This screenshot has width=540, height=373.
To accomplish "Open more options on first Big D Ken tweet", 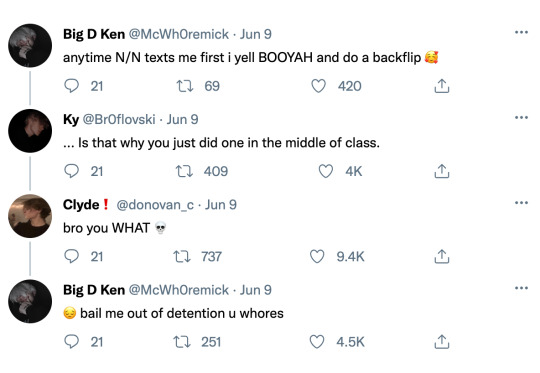I will pyautogui.click(x=521, y=32).
